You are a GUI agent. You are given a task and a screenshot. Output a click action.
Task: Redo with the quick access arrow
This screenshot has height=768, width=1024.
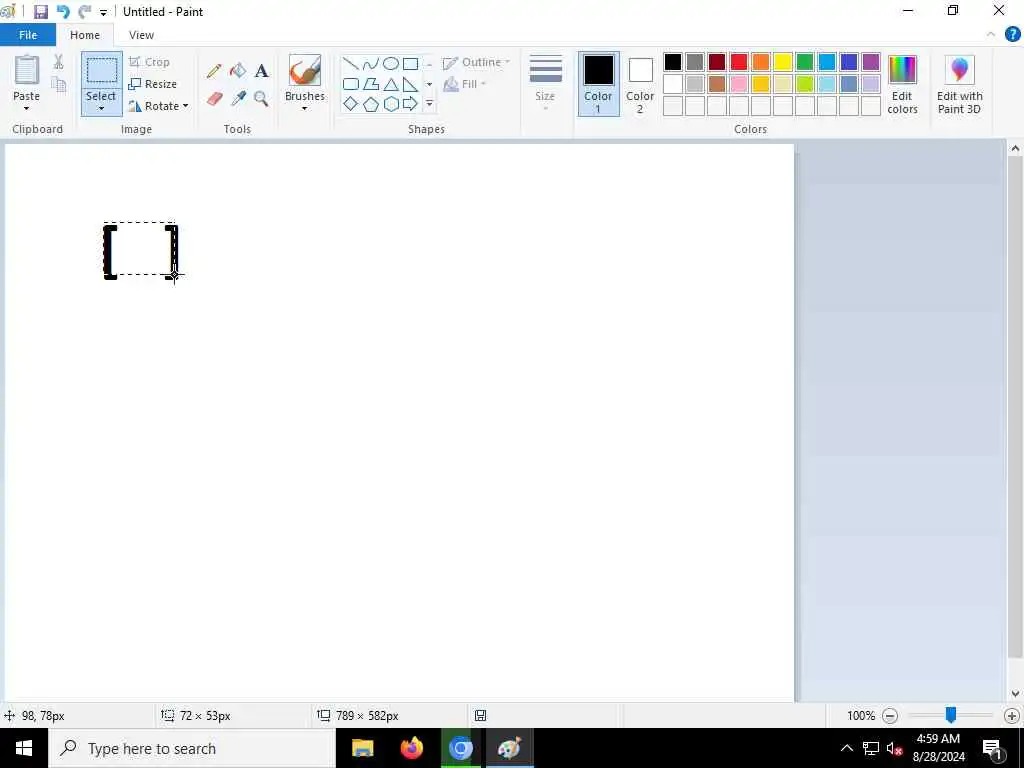(x=84, y=12)
